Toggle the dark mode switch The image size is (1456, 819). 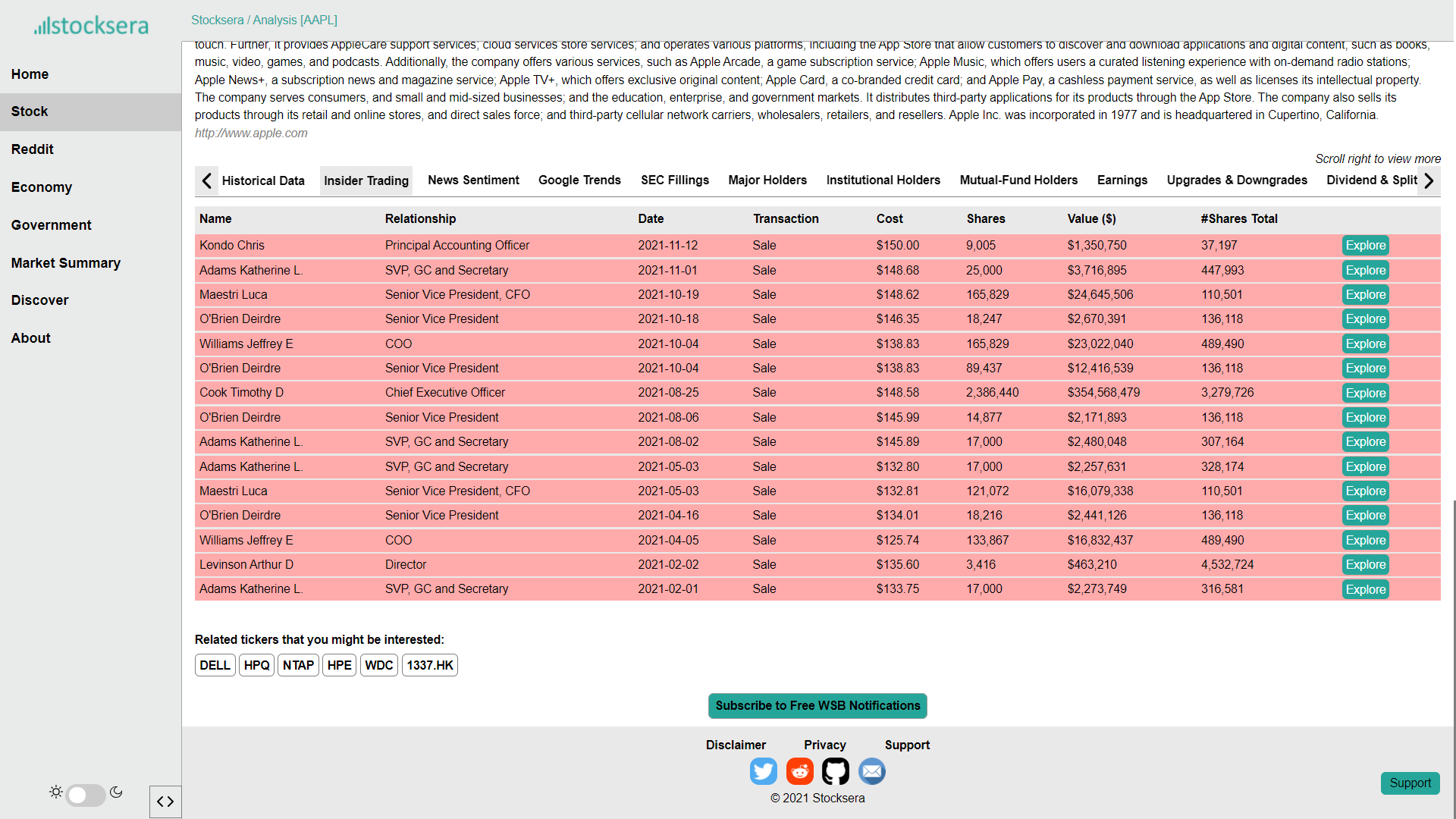point(85,795)
